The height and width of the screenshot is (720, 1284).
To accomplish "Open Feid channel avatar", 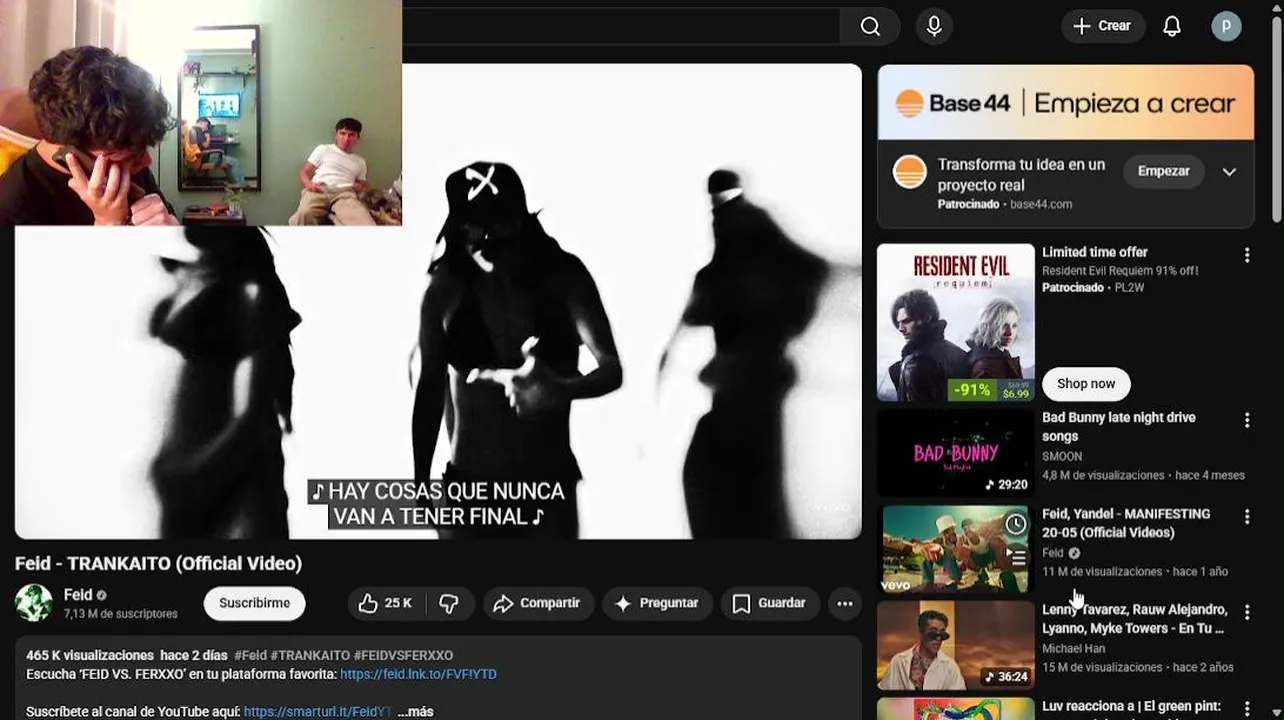I will pos(34,603).
